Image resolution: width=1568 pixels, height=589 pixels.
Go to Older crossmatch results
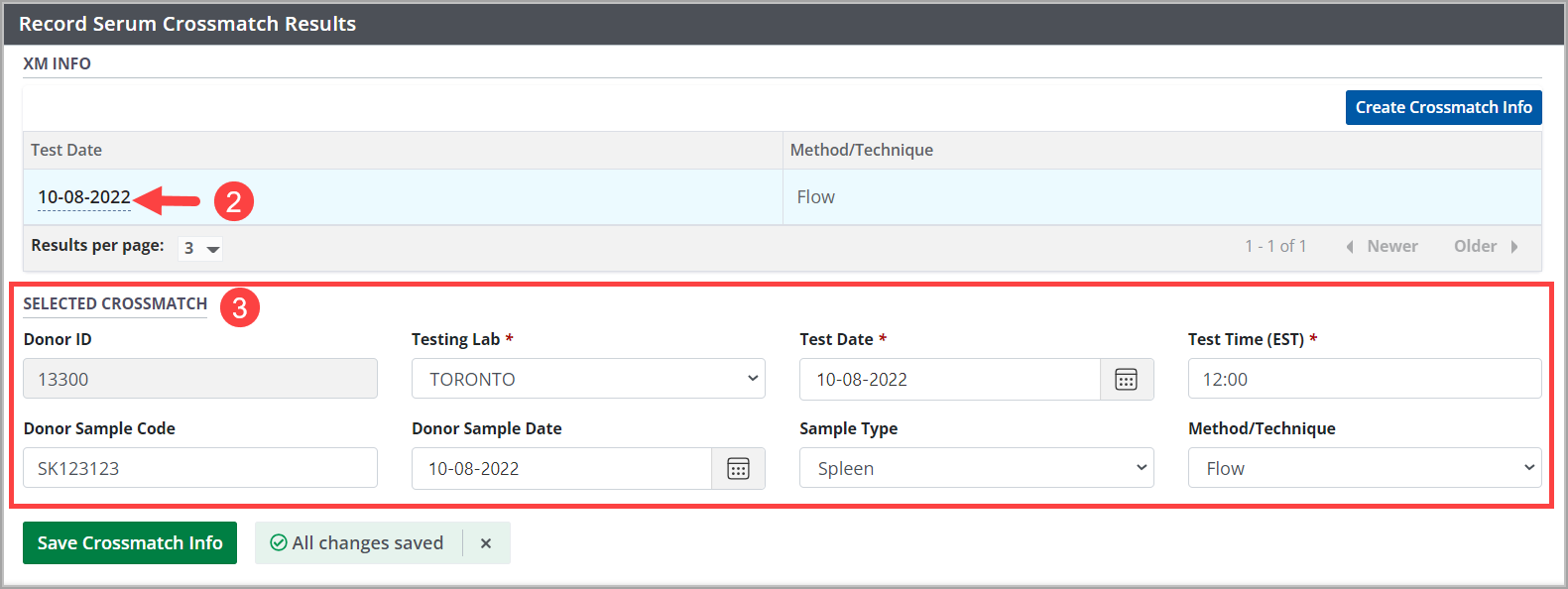[1485, 246]
